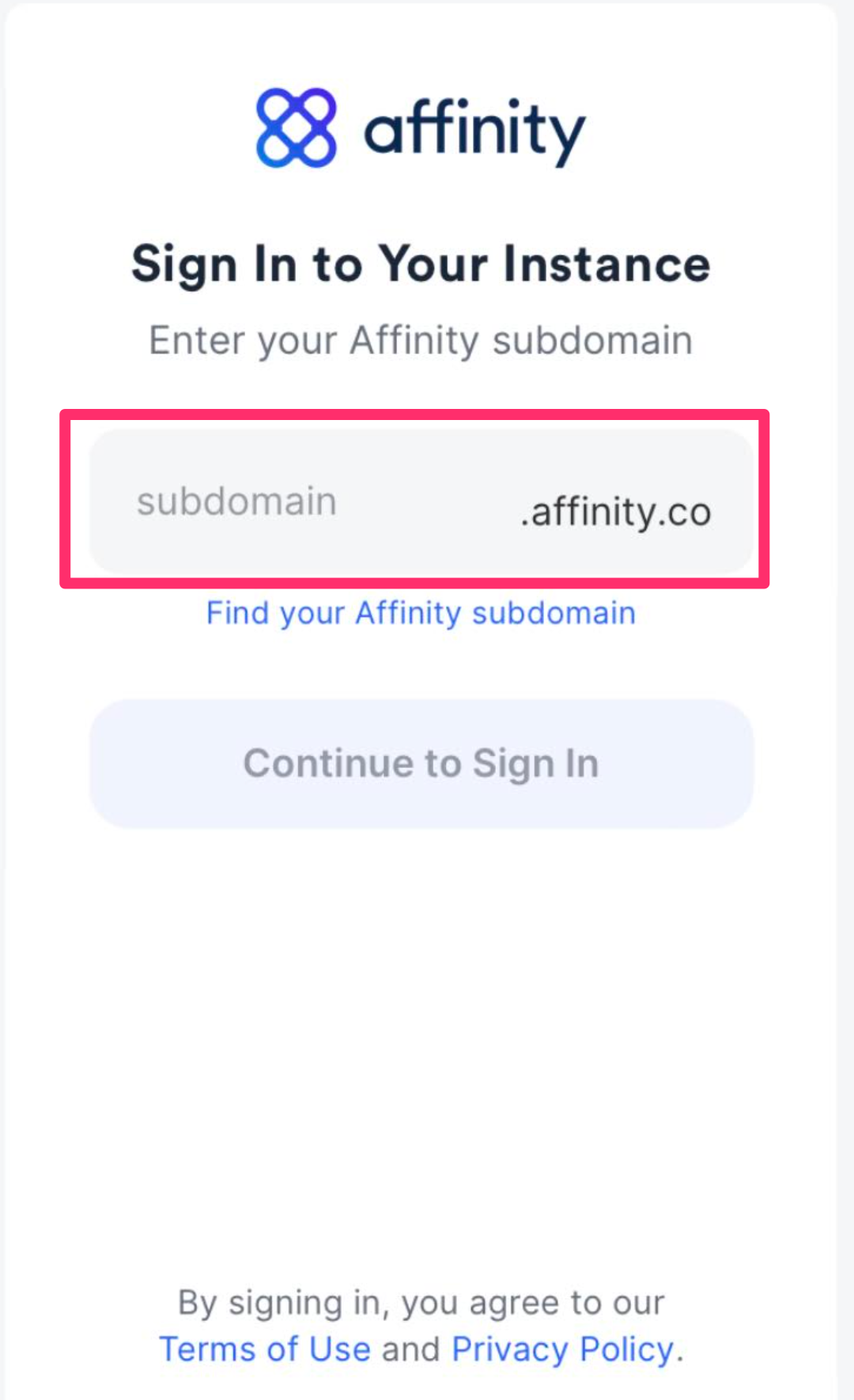854x1400 pixels.
Task: Click the By signing in agreement text
Action: [x=421, y=1301]
